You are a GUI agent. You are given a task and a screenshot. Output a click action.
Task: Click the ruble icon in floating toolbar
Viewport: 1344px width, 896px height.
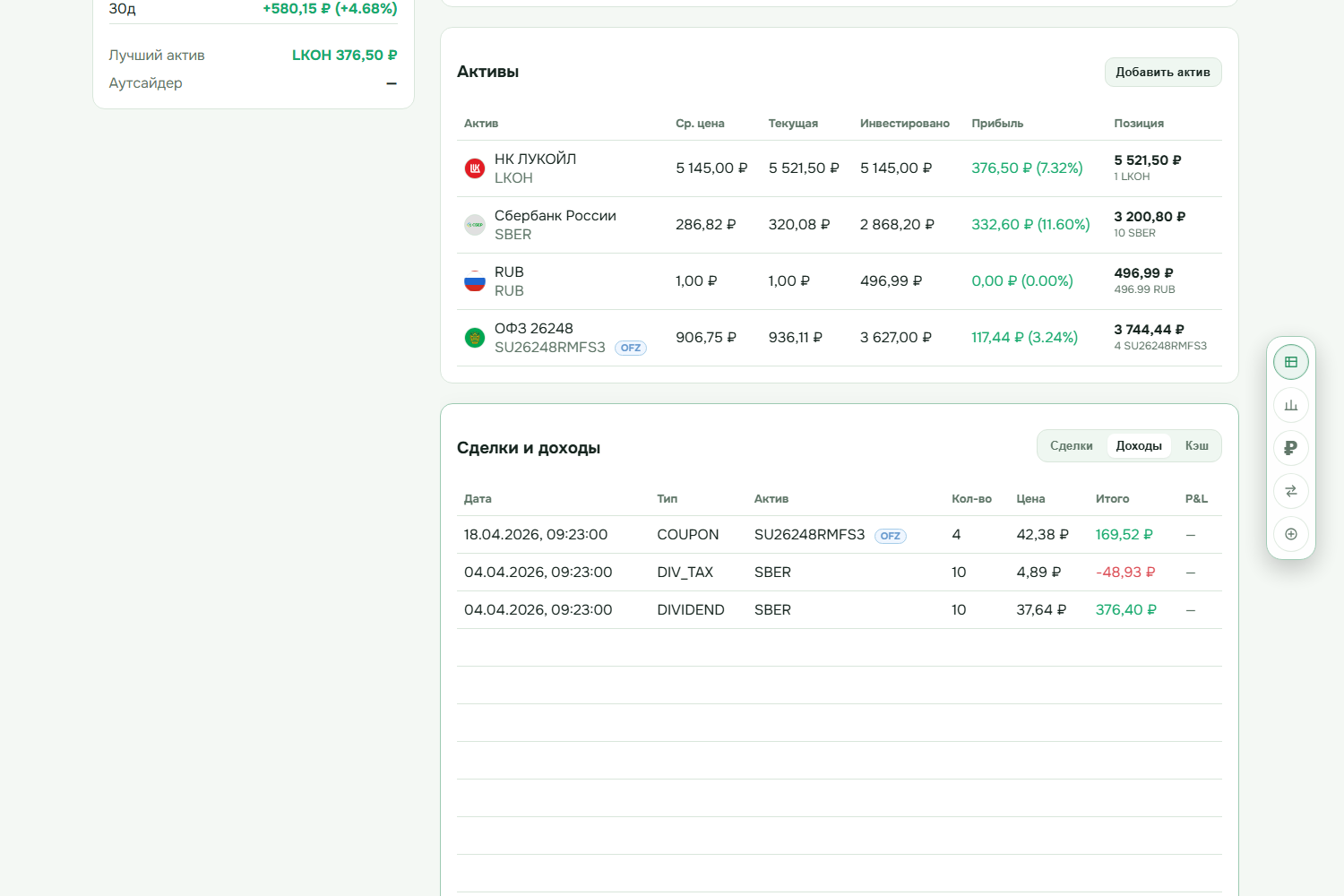(x=1291, y=448)
